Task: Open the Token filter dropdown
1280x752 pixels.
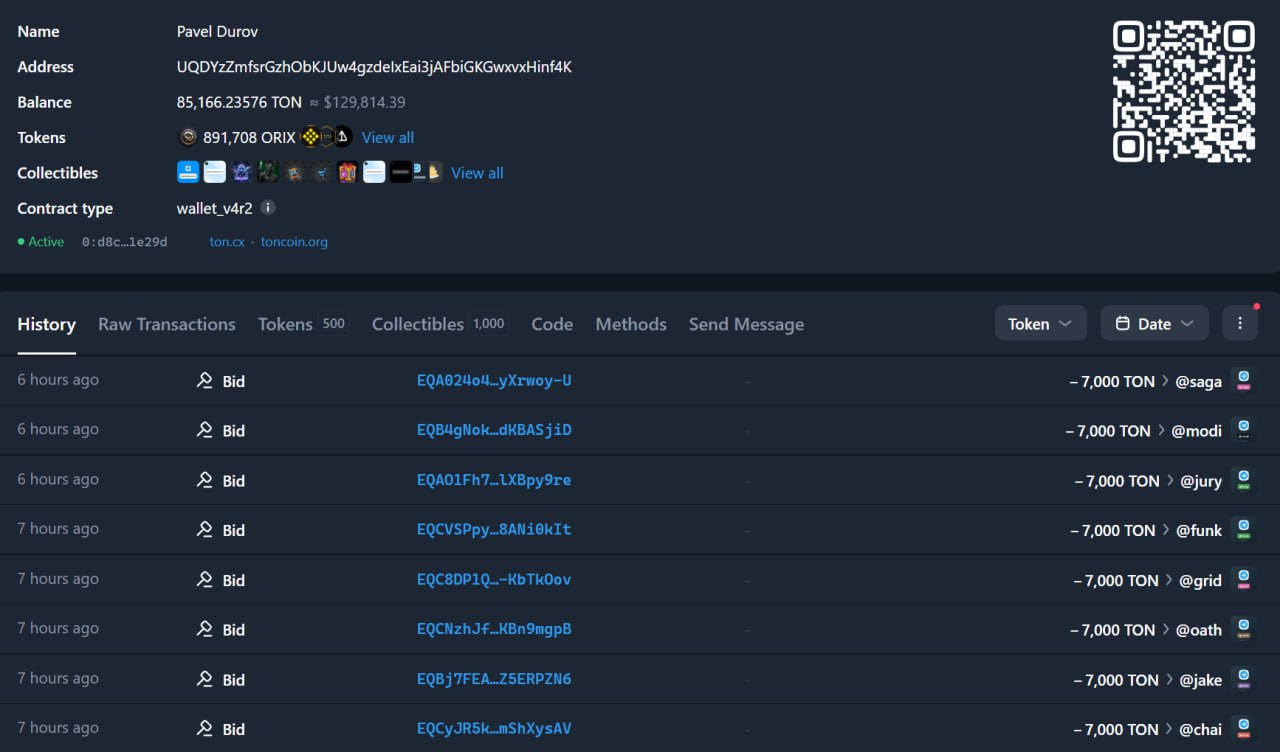Action: [1040, 323]
